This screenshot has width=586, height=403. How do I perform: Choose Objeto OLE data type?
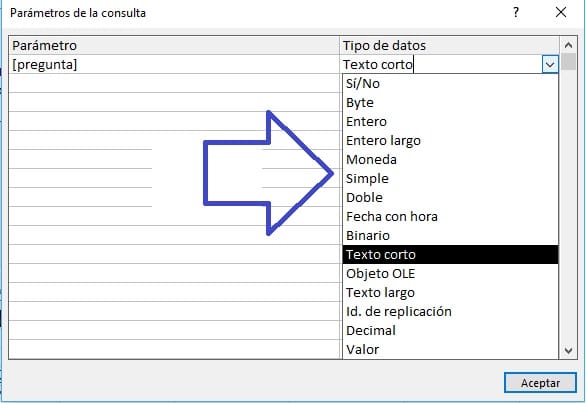(x=450, y=274)
